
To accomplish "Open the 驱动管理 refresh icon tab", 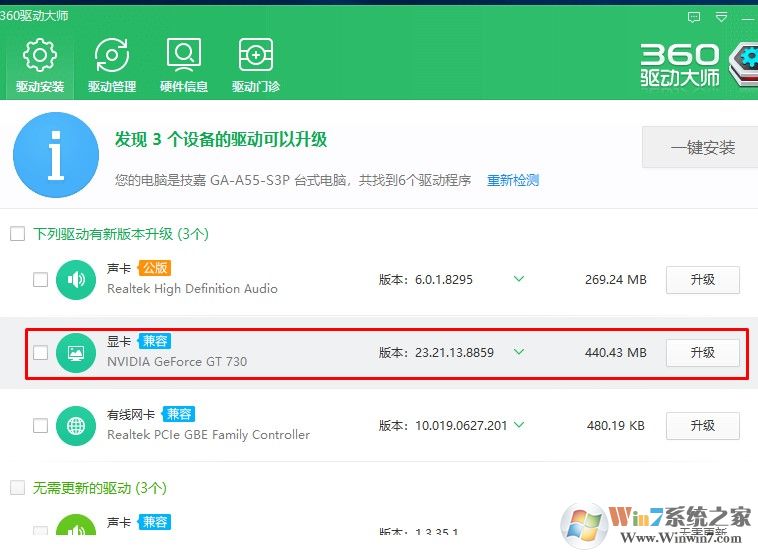I will [x=112, y=55].
